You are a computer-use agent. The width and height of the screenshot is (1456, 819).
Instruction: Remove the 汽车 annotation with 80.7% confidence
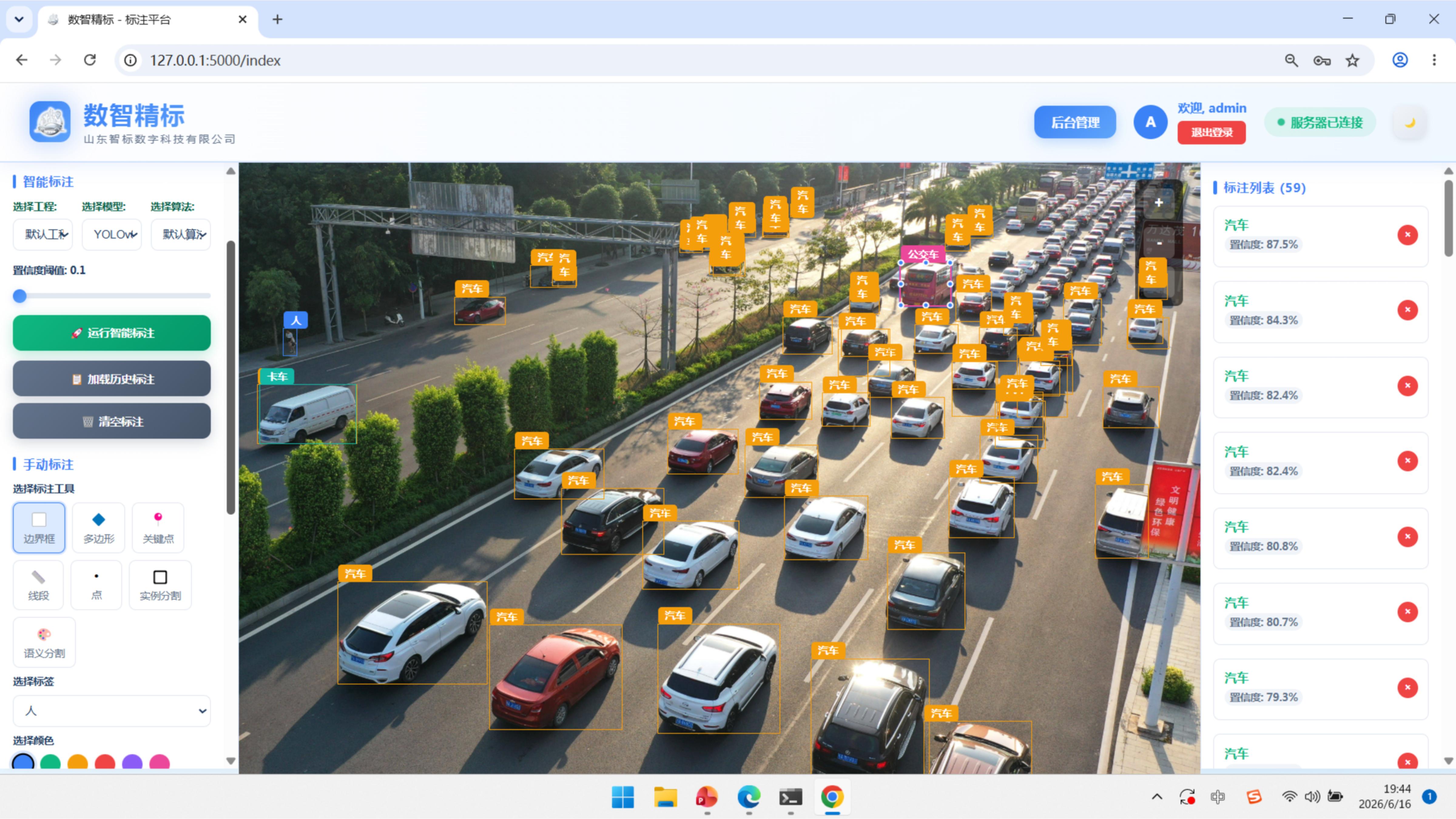point(1407,612)
